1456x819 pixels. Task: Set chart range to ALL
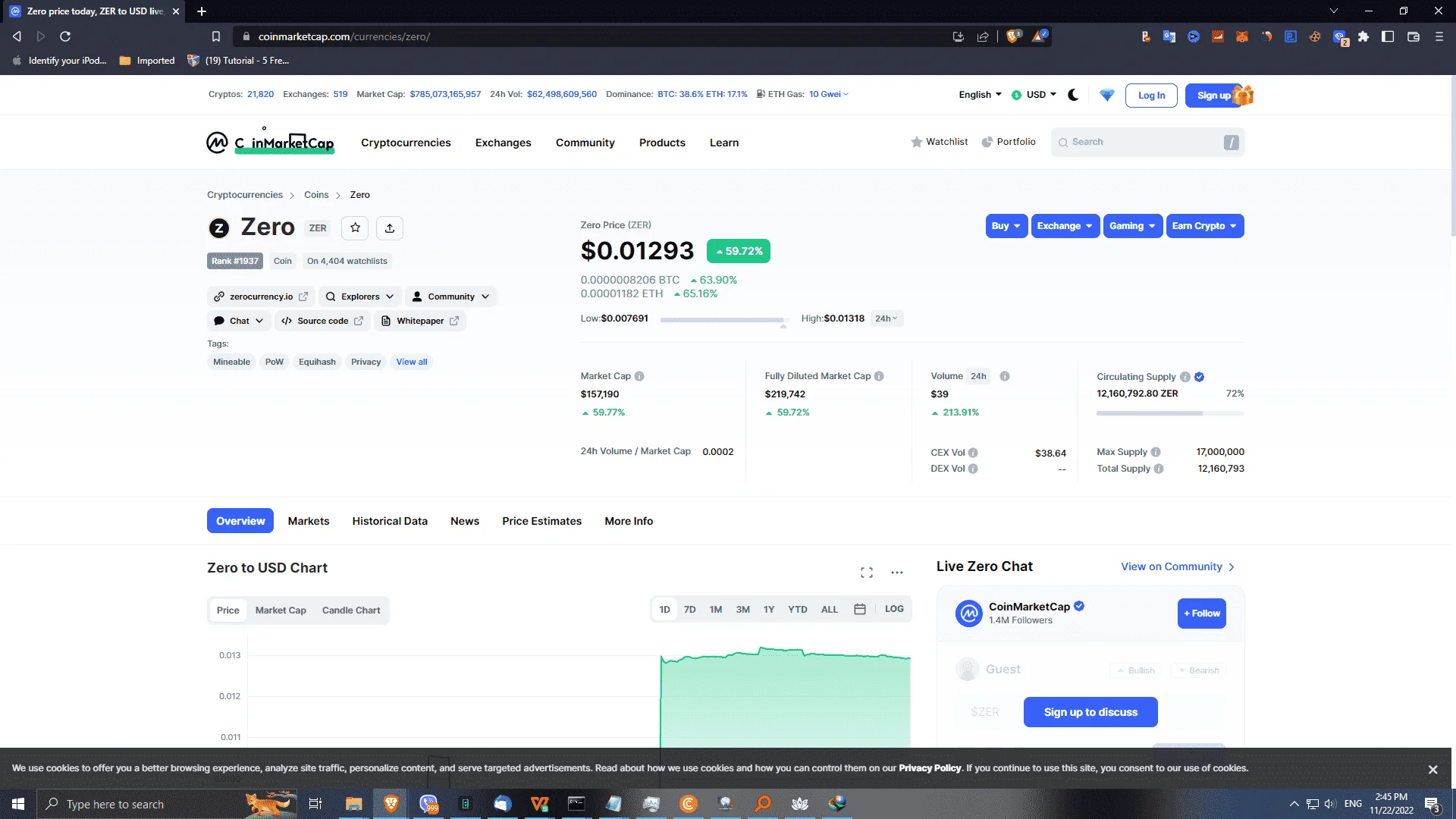click(830, 610)
